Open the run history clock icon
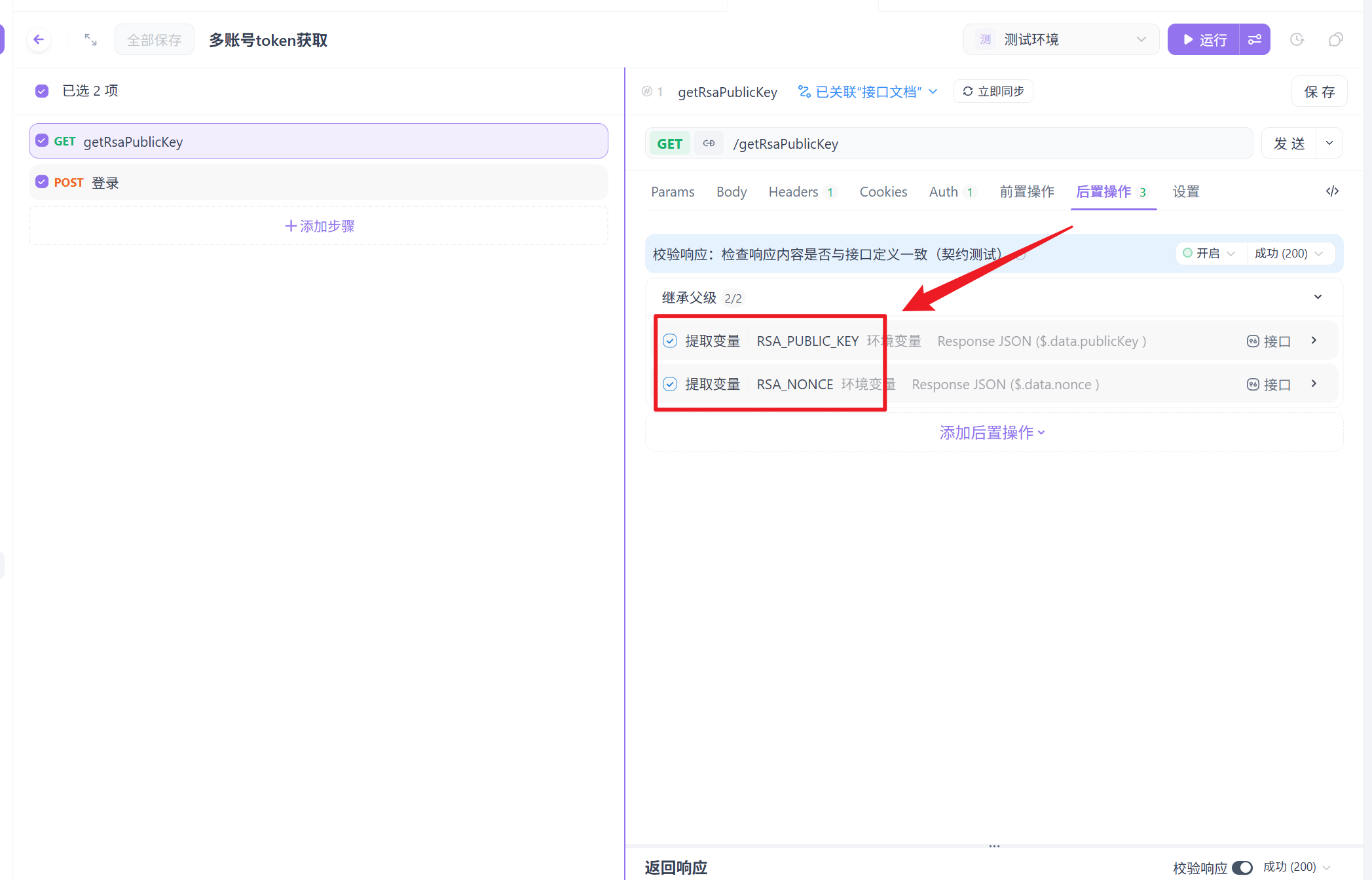This screenshot has height=880, width=1372. [x=1297, y=40]
